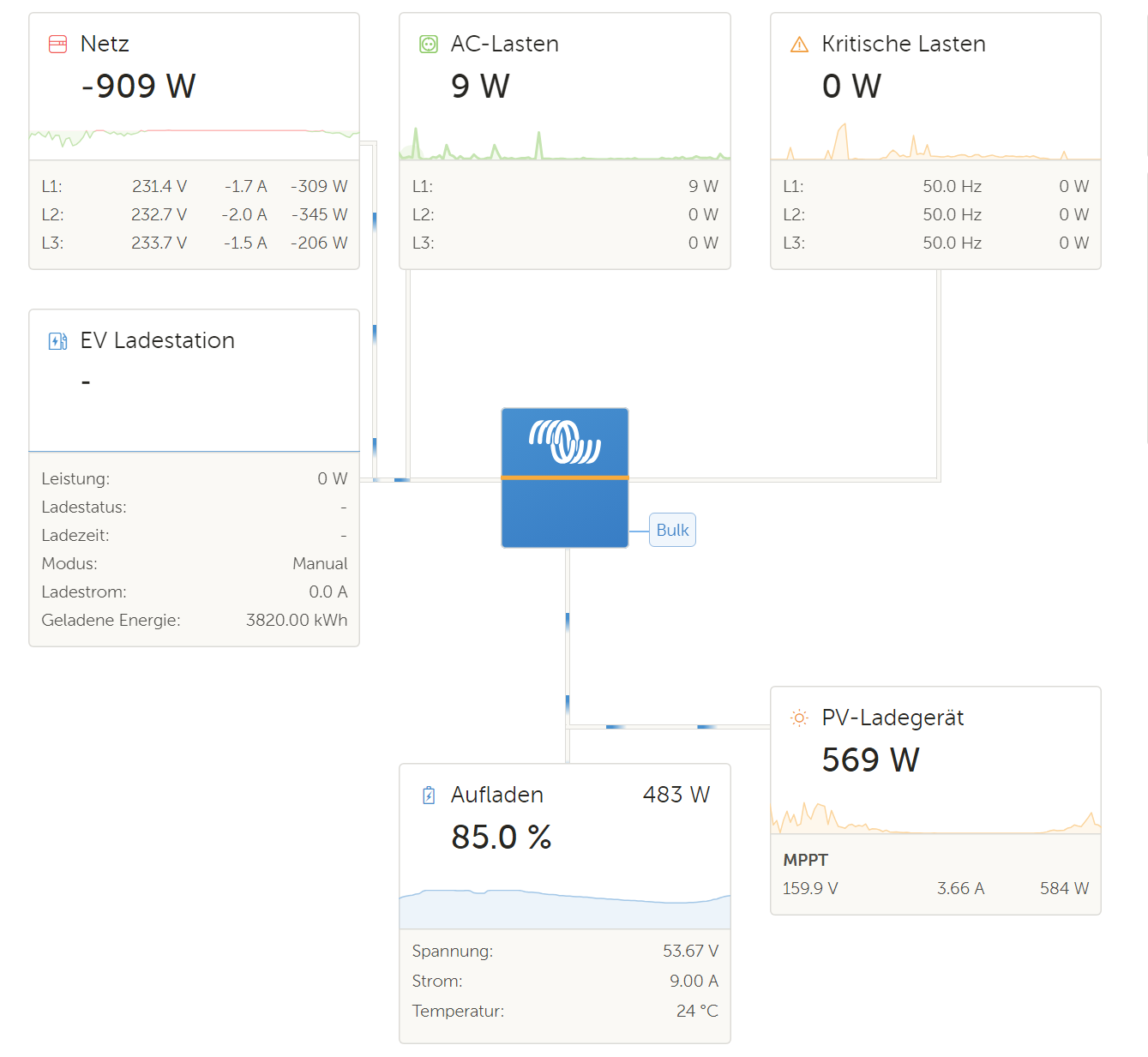Click the 24 °C battery temperature
The image size is (1148, 1057).
pyautogui.click(x=697, y=1011)
